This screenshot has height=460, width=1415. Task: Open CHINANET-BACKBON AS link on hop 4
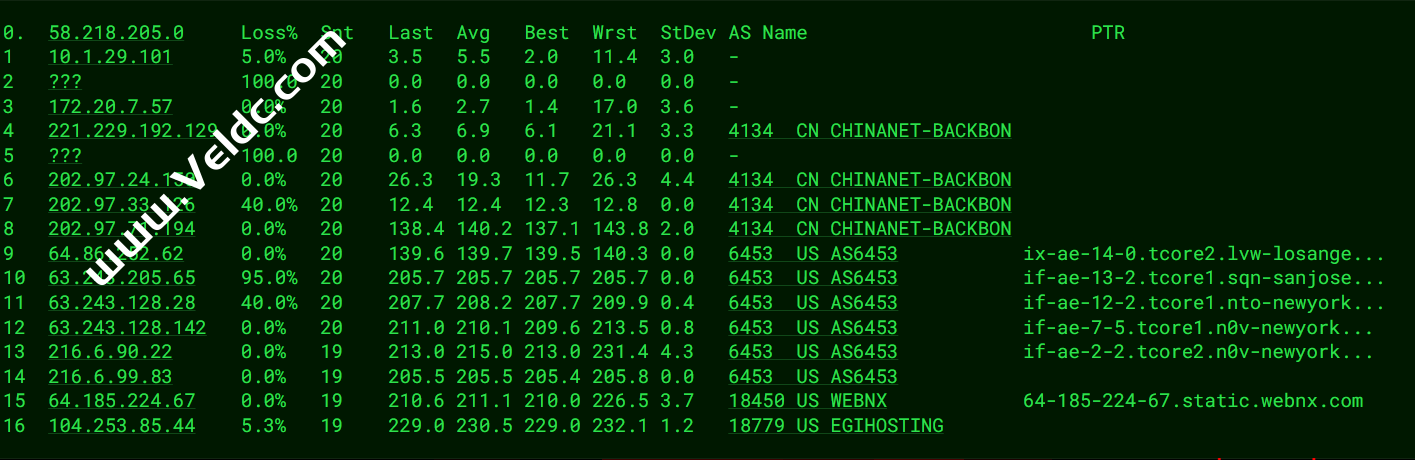pyautogui.click(x=869, y=131)
